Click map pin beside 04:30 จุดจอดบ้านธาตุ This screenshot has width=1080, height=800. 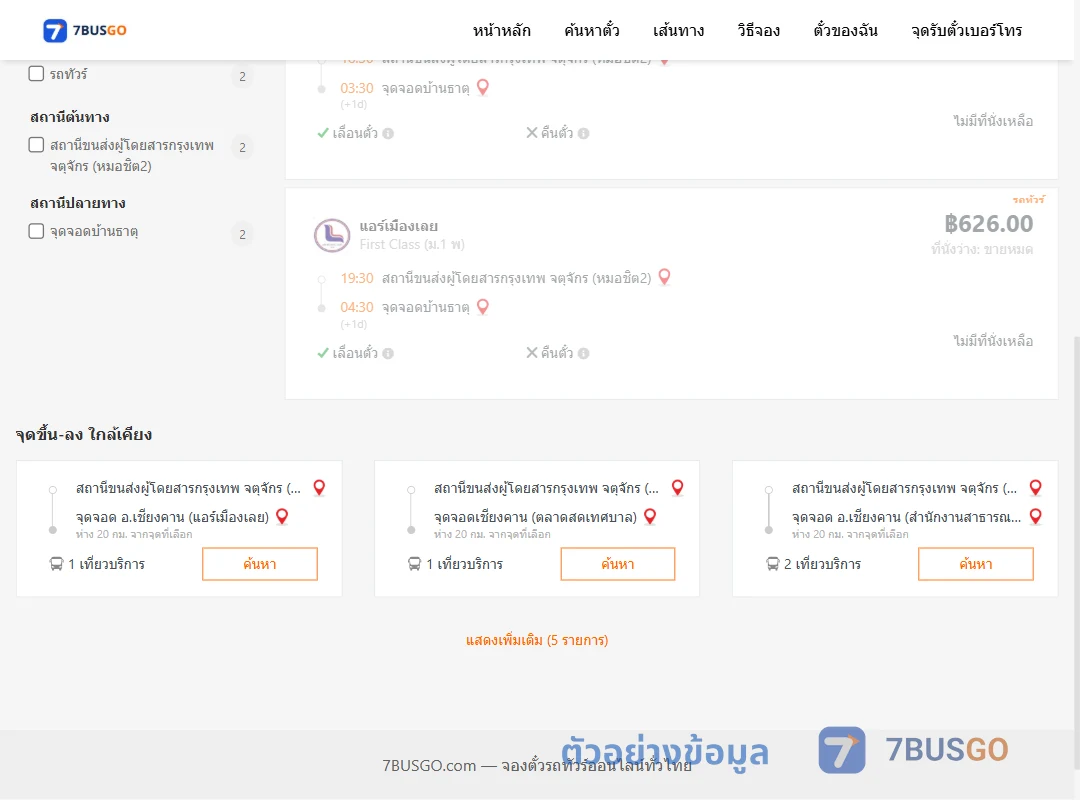coord(483,307)
